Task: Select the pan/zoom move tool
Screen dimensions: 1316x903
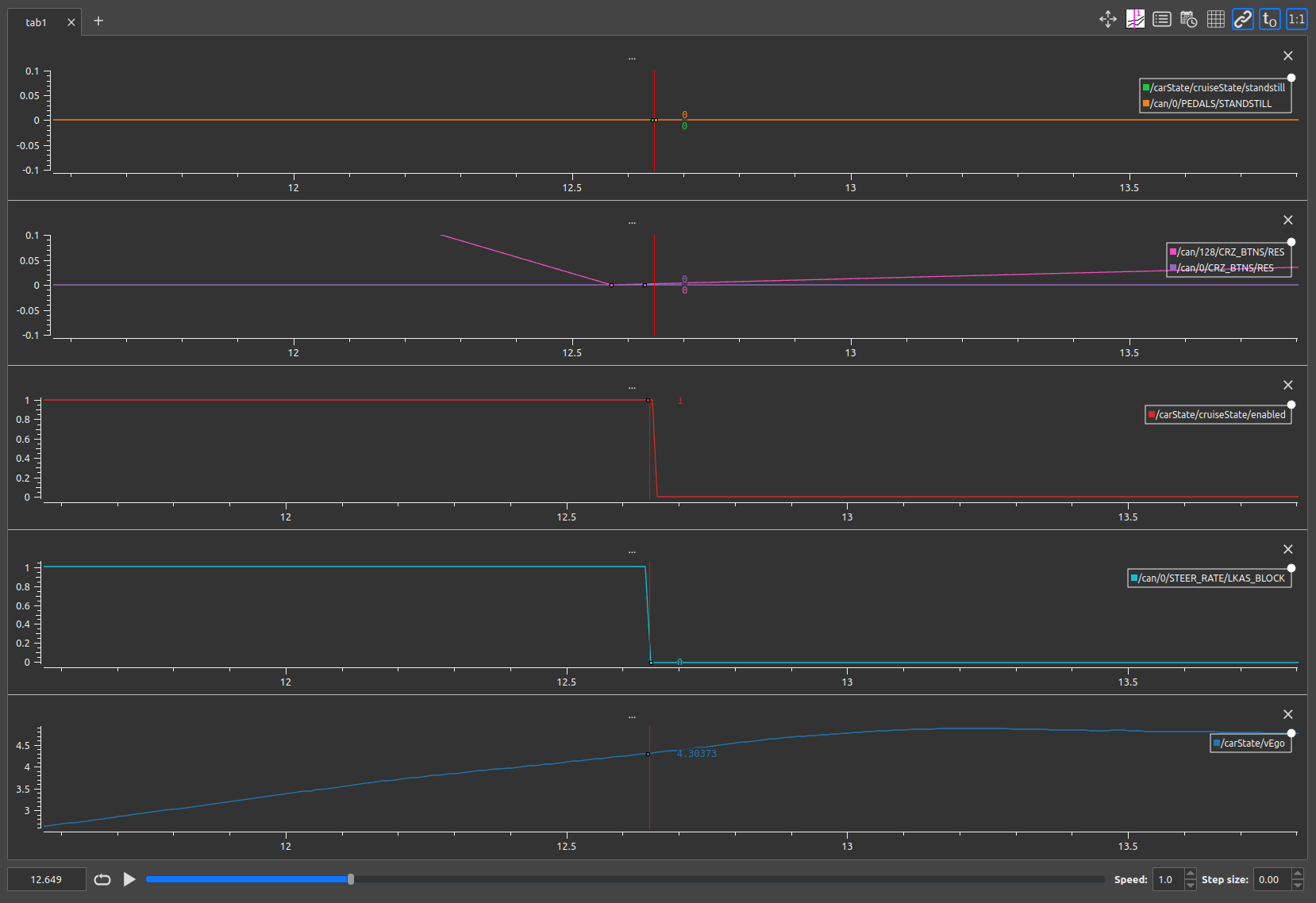Action: [1106, 19]
